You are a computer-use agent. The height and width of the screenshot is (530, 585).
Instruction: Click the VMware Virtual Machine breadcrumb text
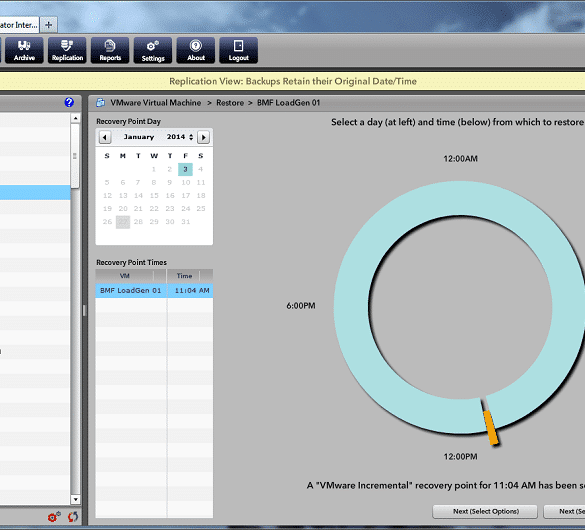click(x=156, y=103)
